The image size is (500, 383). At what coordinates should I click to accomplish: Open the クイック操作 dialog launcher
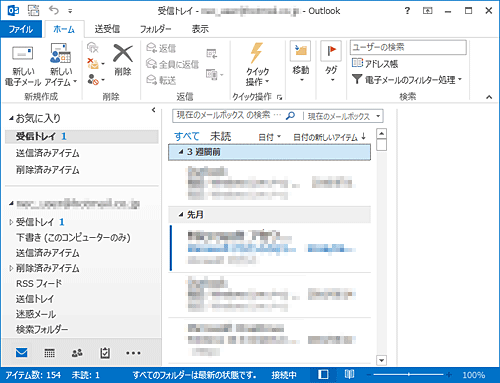[279, 97]
